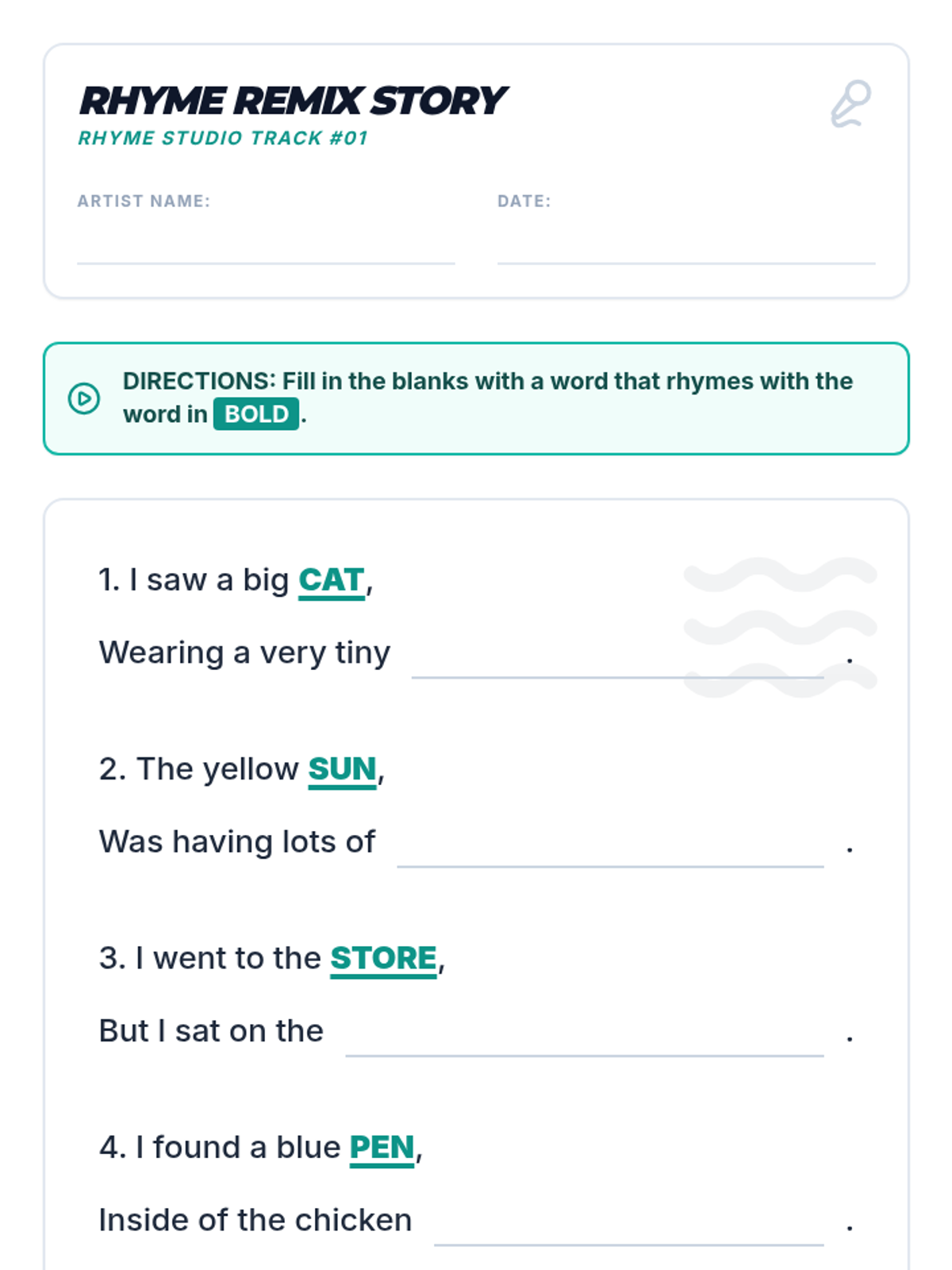Click the underlined word STORE
952x1270 pixels.
383,958
